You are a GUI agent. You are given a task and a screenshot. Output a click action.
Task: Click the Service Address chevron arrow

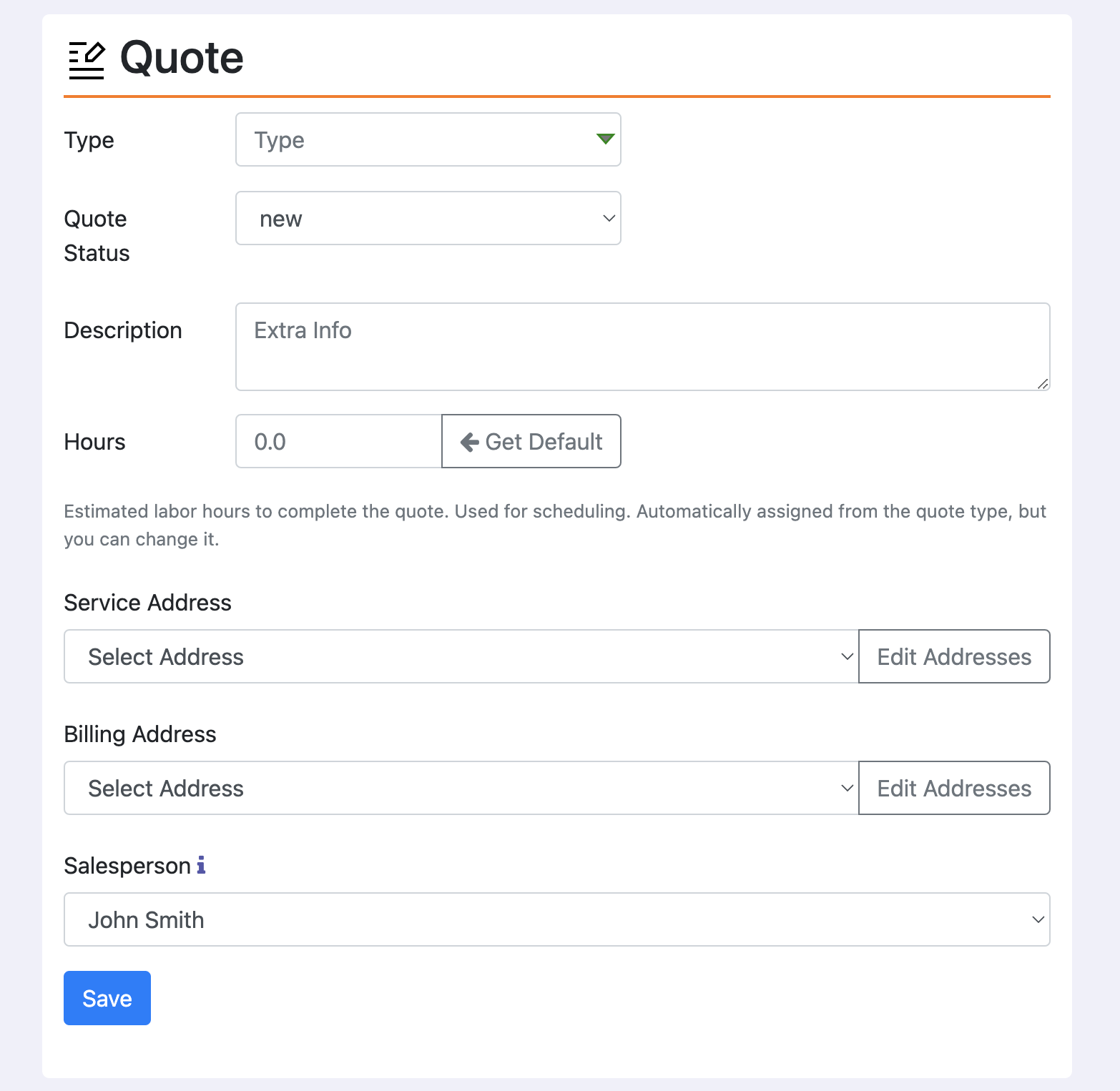pos(847,656)
